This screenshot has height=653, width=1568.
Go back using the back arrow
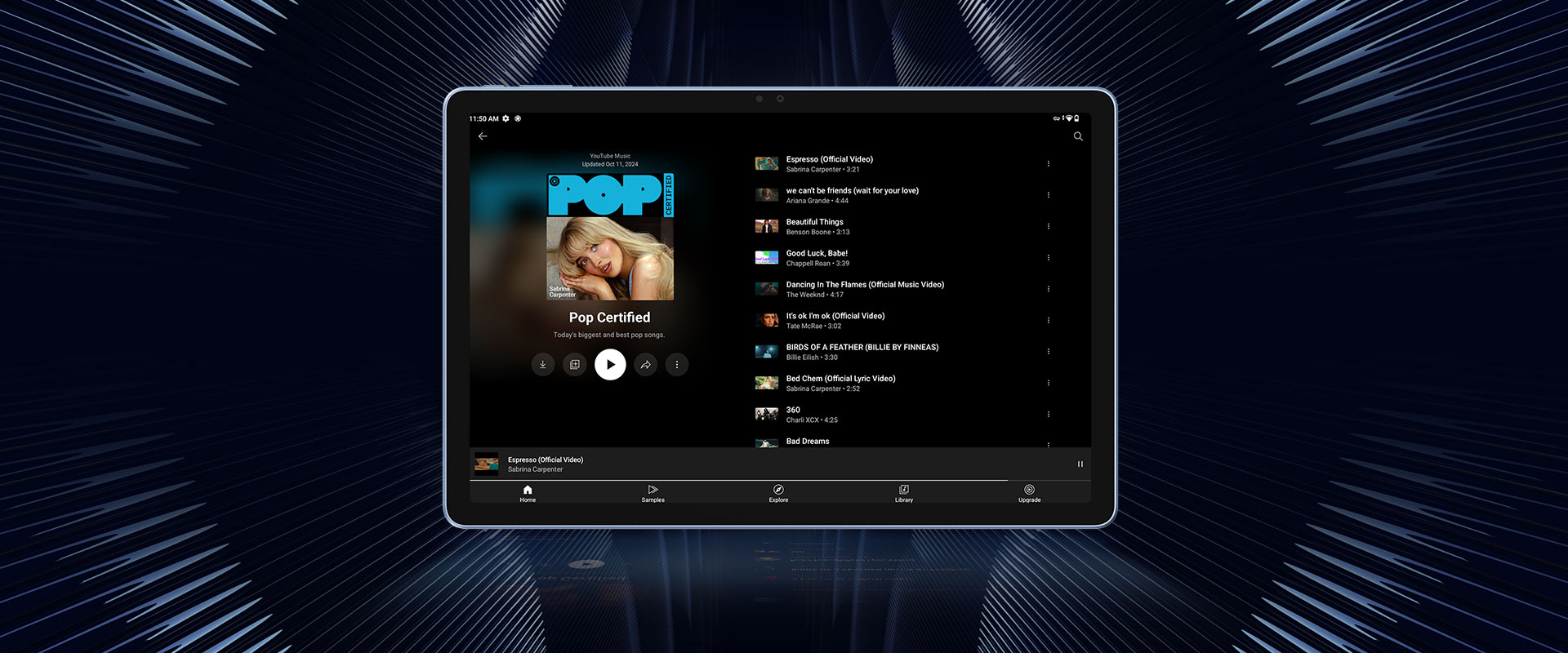click(x=483, y=136)
